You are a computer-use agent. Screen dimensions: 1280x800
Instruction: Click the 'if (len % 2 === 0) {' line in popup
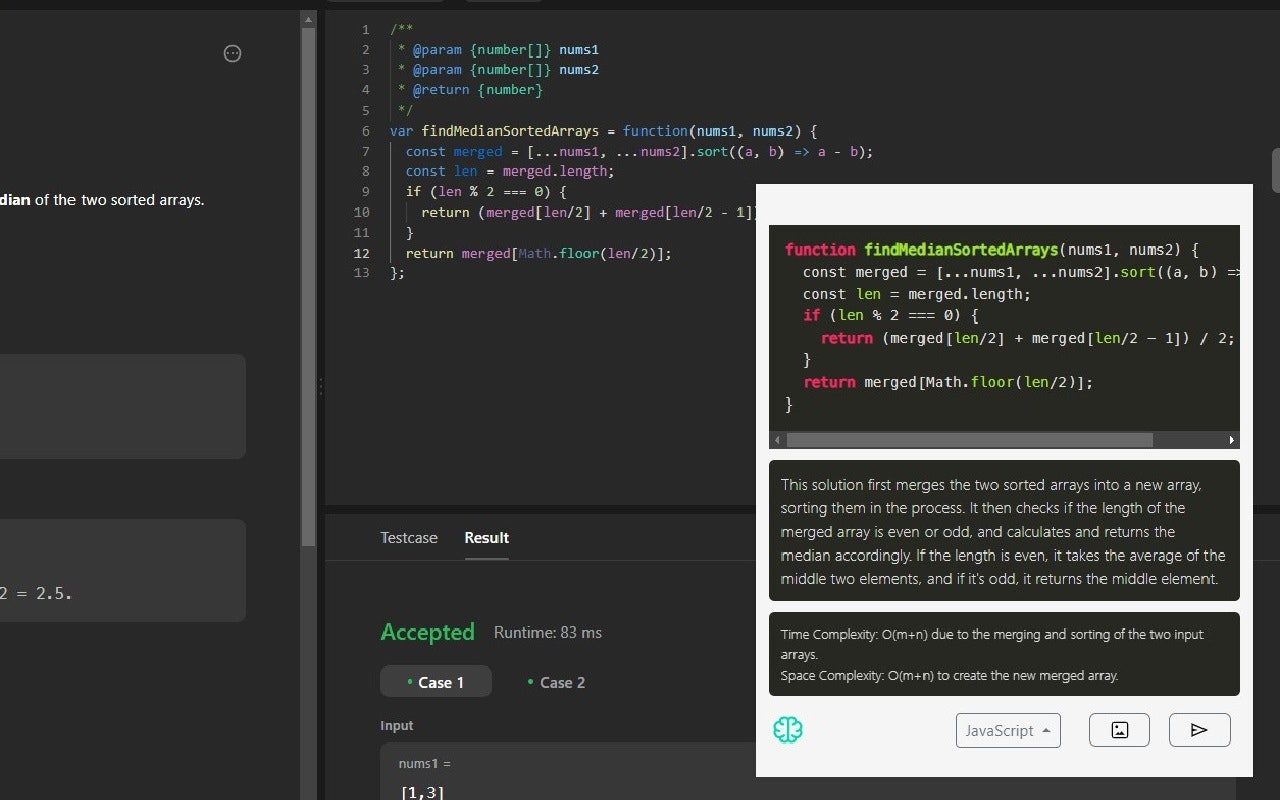(x=890, y=316)
